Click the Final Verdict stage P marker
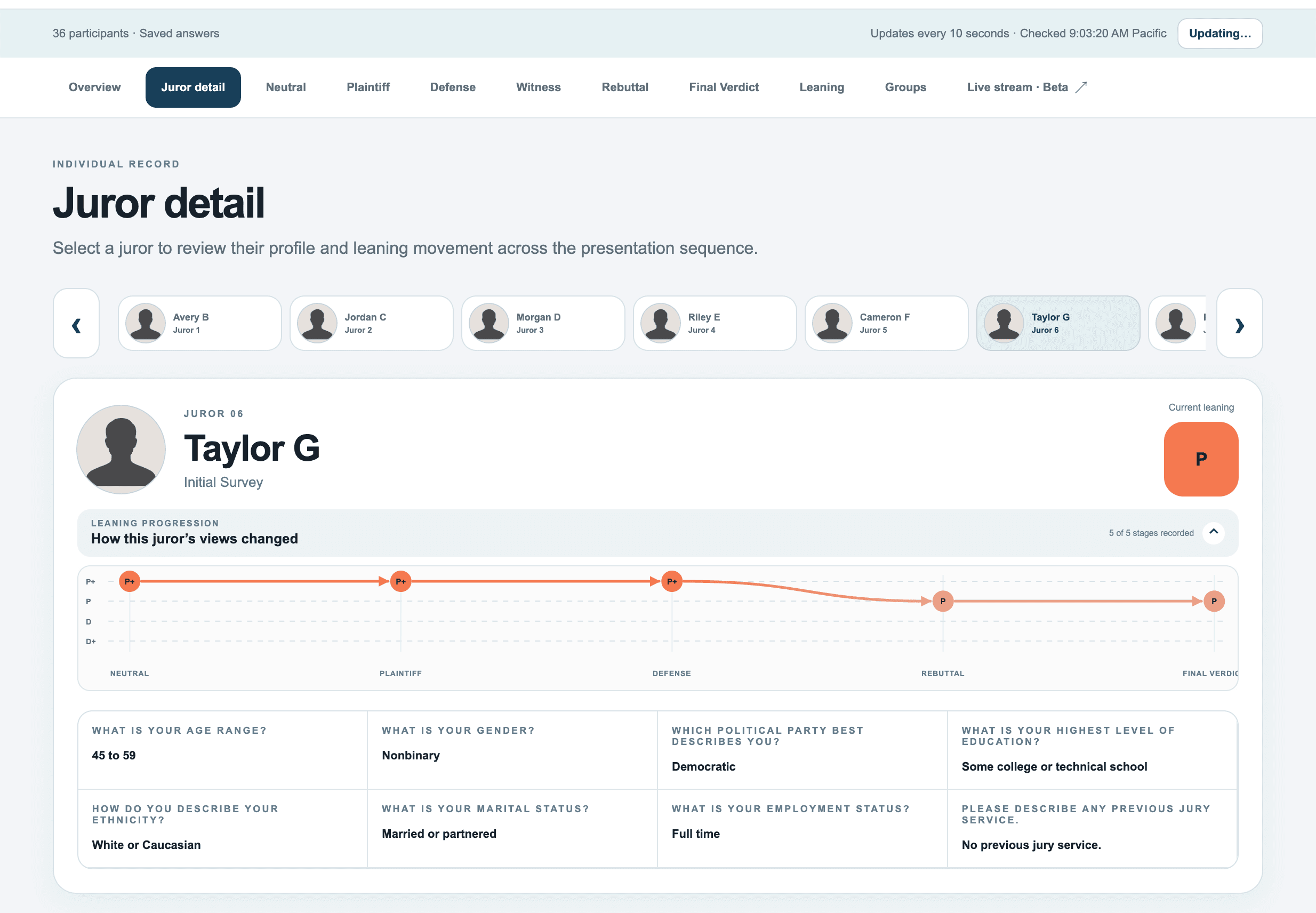The height and width of the screenshot is (913, 1316). [x=1214, y=601]
